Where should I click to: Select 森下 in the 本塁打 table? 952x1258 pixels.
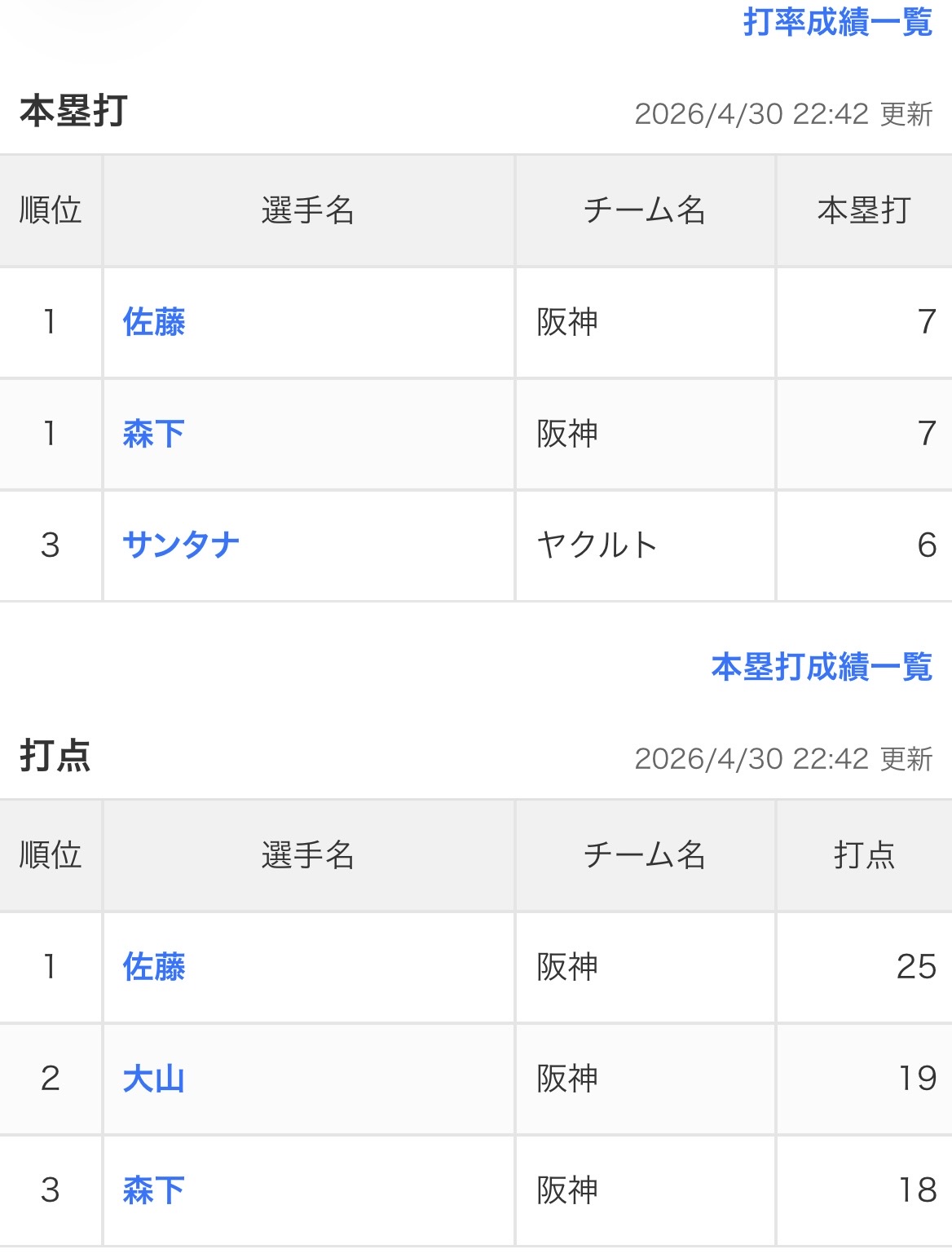[154, 434]
